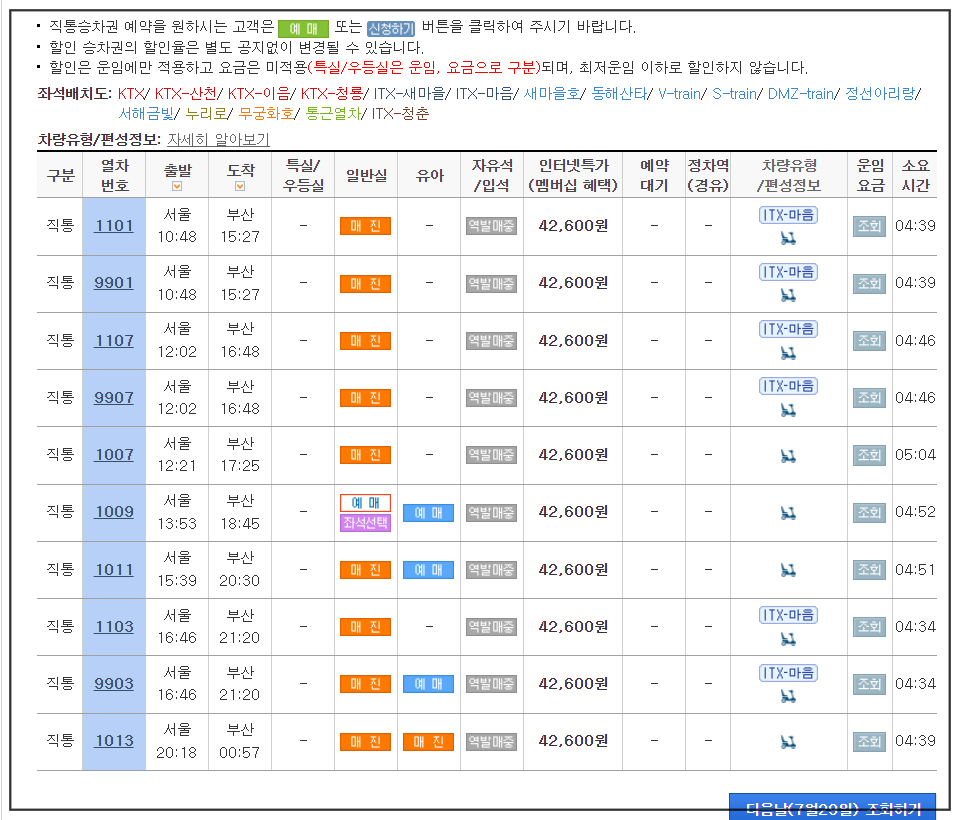Screen dimensions: 960x820
Task: Open V-train seating chart link
Action: pyautogui.click(x=680, y=94)
